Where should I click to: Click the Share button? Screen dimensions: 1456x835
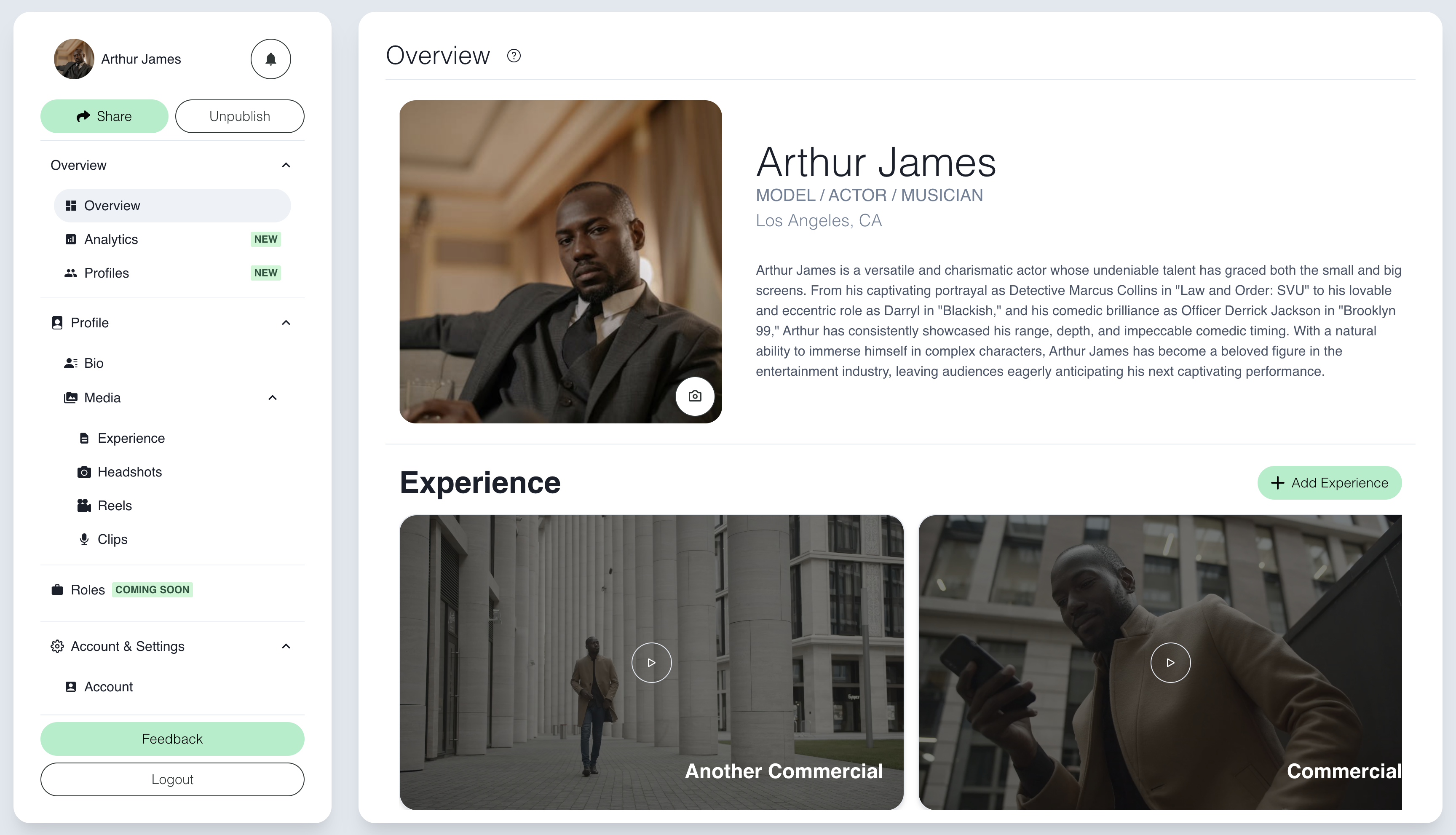pyautogui.click(x=104, y=116)
